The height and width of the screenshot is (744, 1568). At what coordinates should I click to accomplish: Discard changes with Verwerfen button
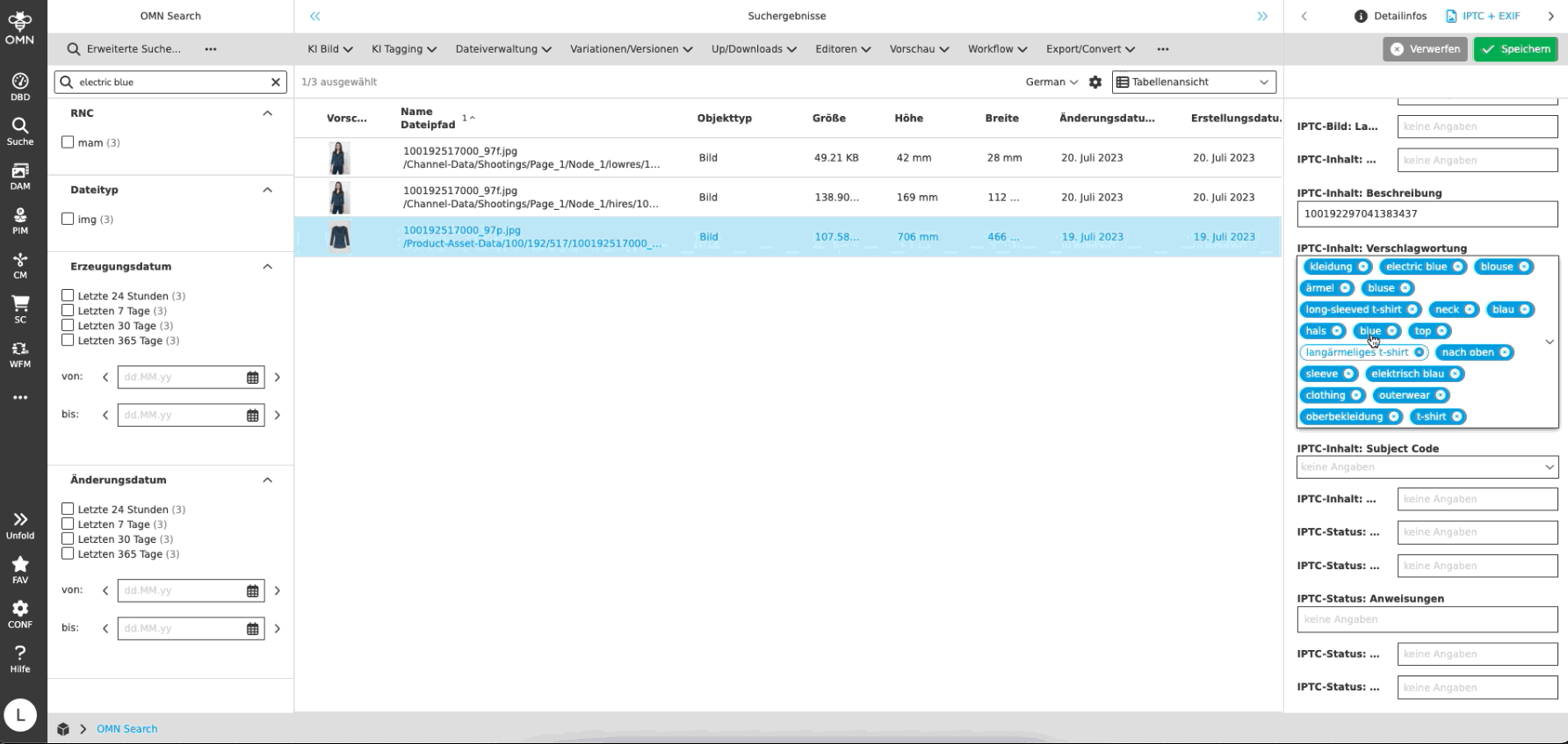point(1425,49)
